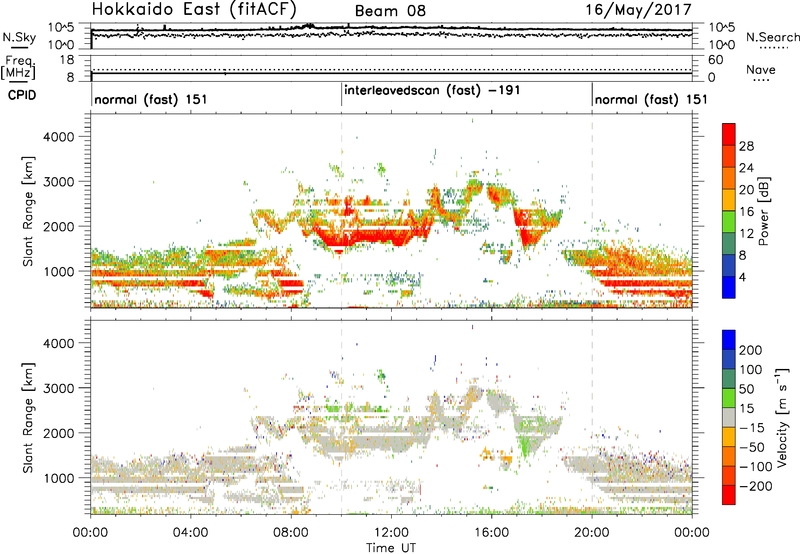Click the 'Power [dB]' color bar title
The width and height of the screenshot is (800, 554).
click(763, 211)
